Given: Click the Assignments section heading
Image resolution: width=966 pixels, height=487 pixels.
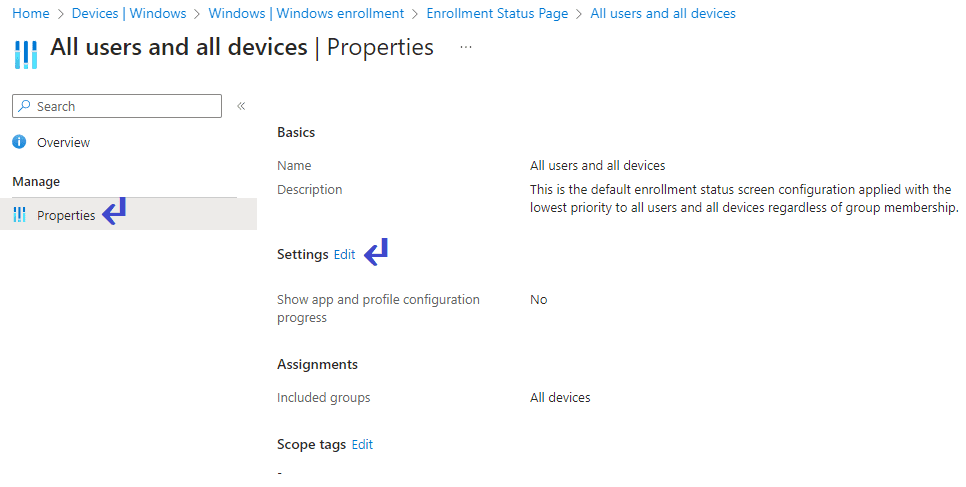Looking at the screenshot, I should tap(317, 364).
